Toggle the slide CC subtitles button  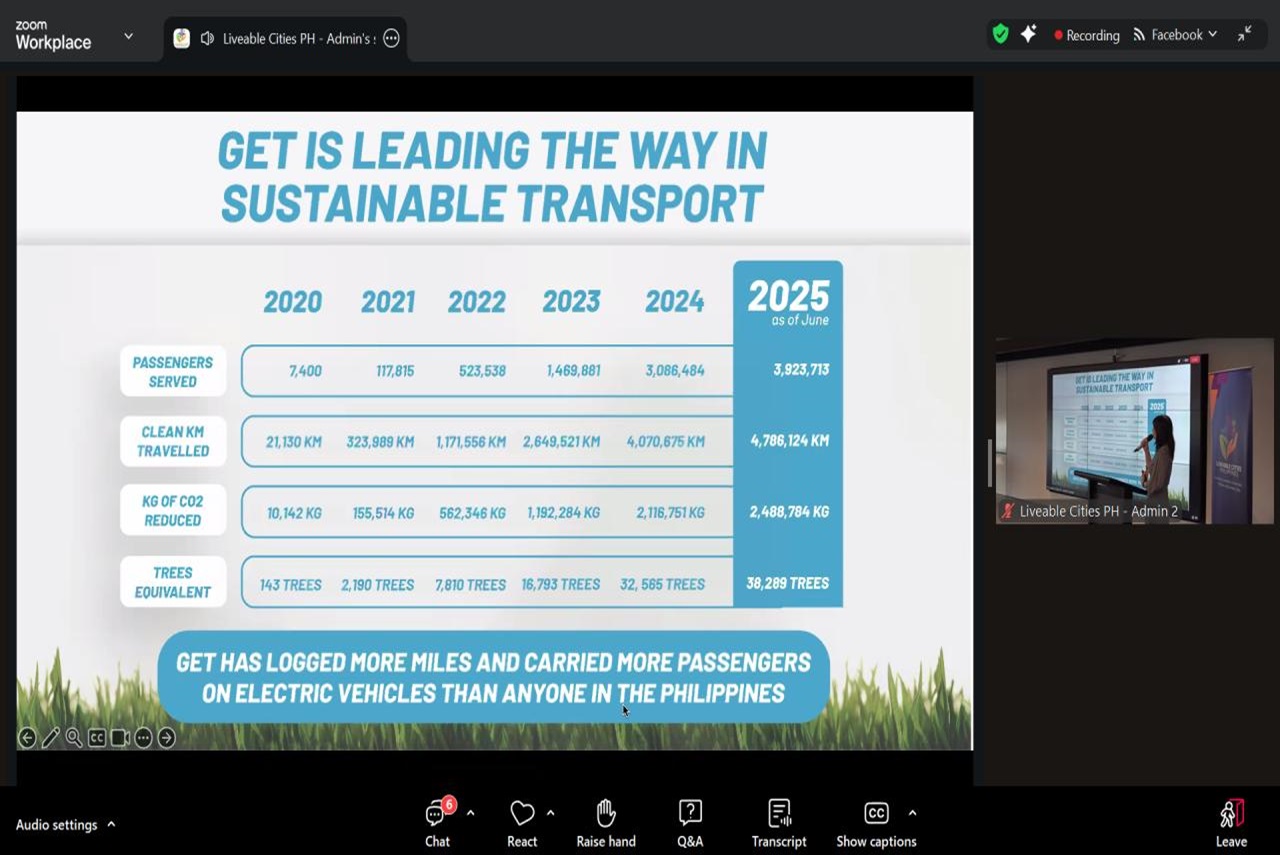click(97, 738)
